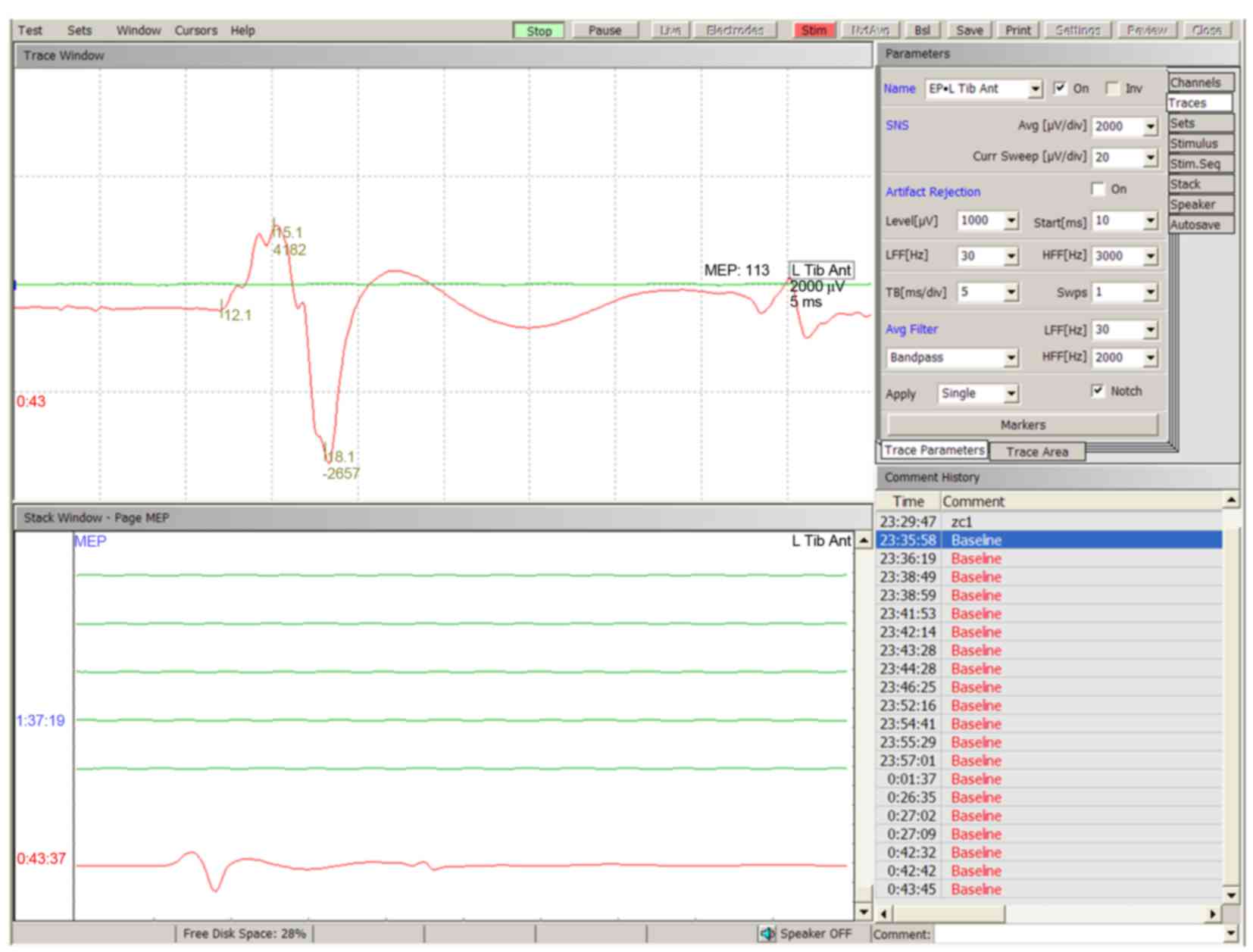This screenshot has width=1253, height=952.
Task: Click the Save toolbar button
Action: pos(969,30)
